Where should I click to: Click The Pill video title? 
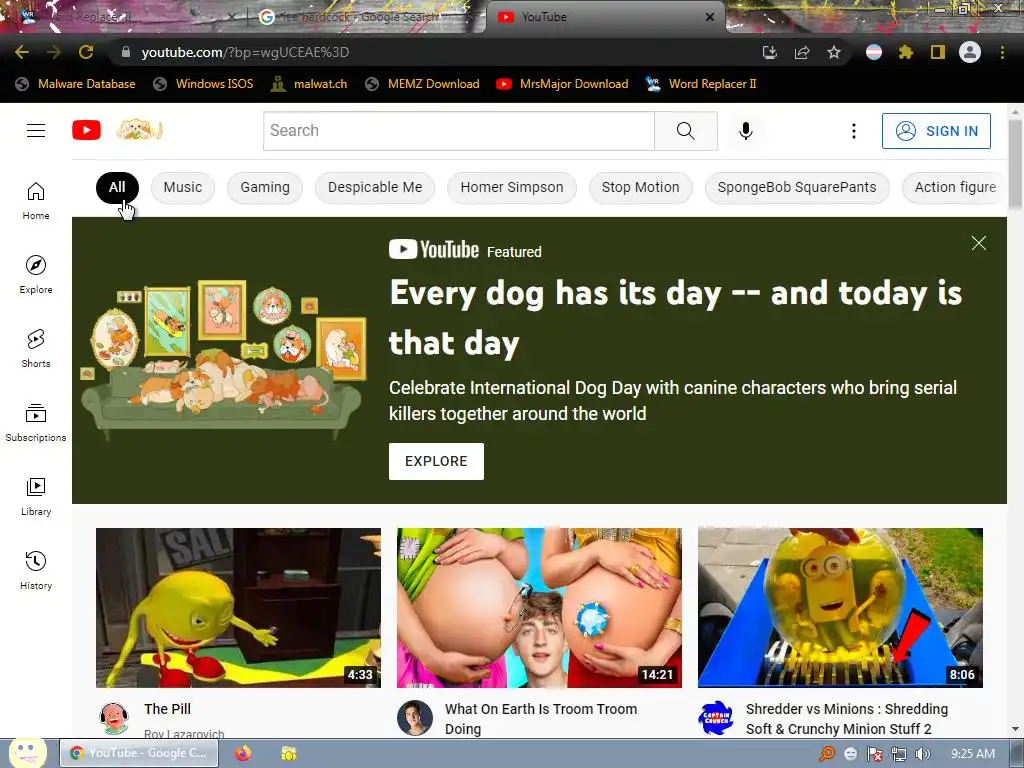tap(167, 709)
